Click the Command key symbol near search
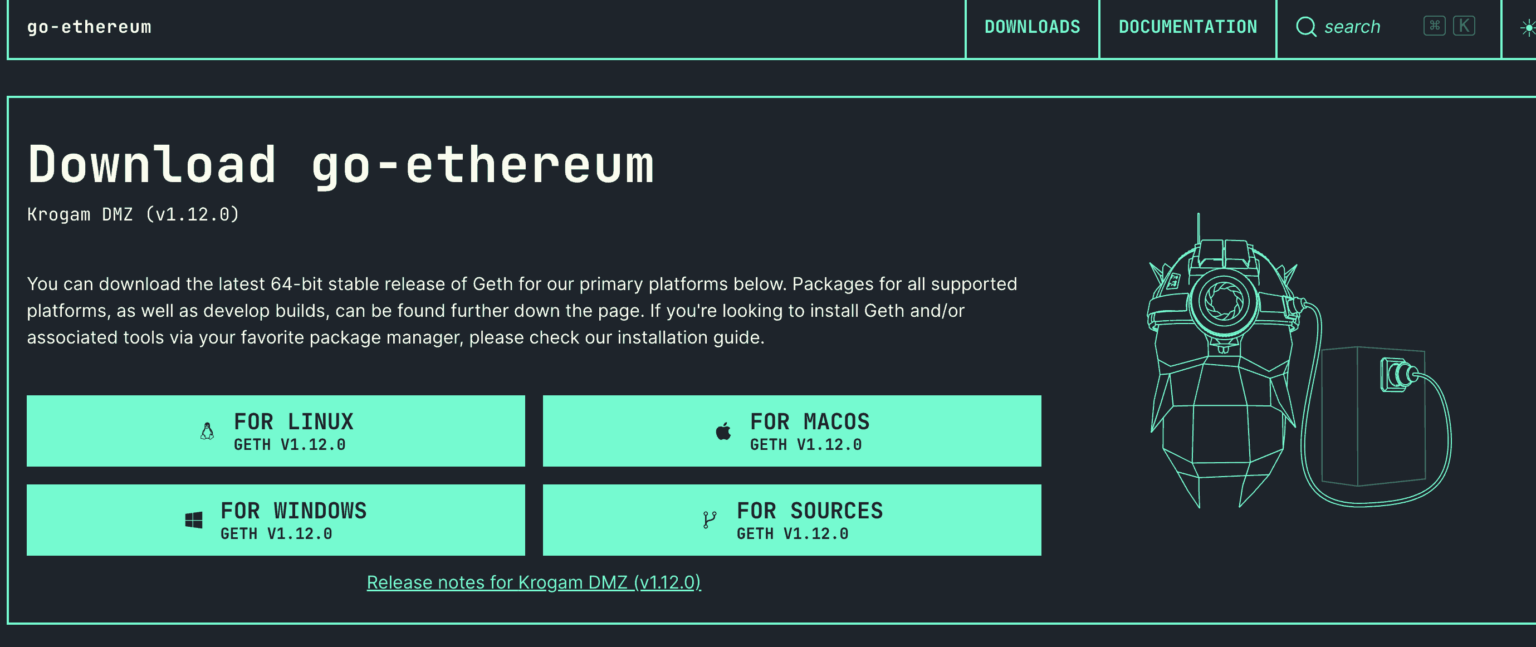This screenshot has width=1536, height=647. 1432,25
